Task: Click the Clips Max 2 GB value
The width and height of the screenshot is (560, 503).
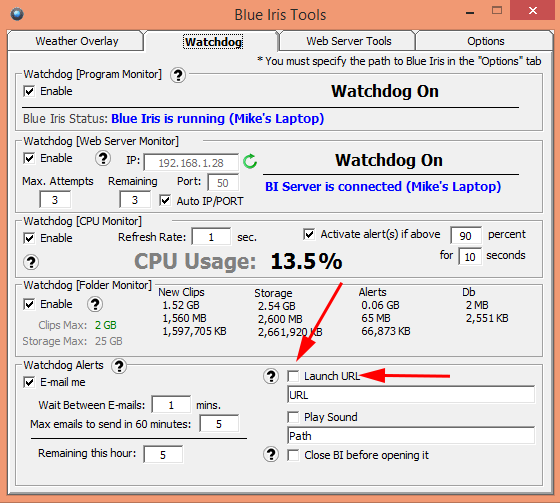Action: [x=106, y=325]
